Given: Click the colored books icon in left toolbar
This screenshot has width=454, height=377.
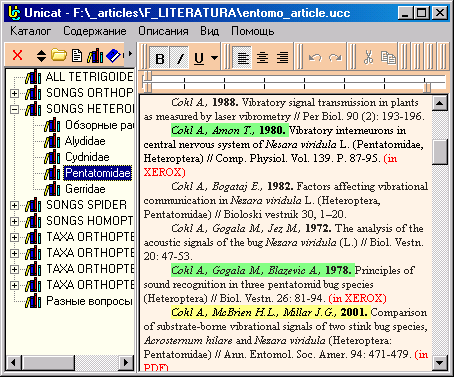Looking at the screenshot, I should (95, 56).
